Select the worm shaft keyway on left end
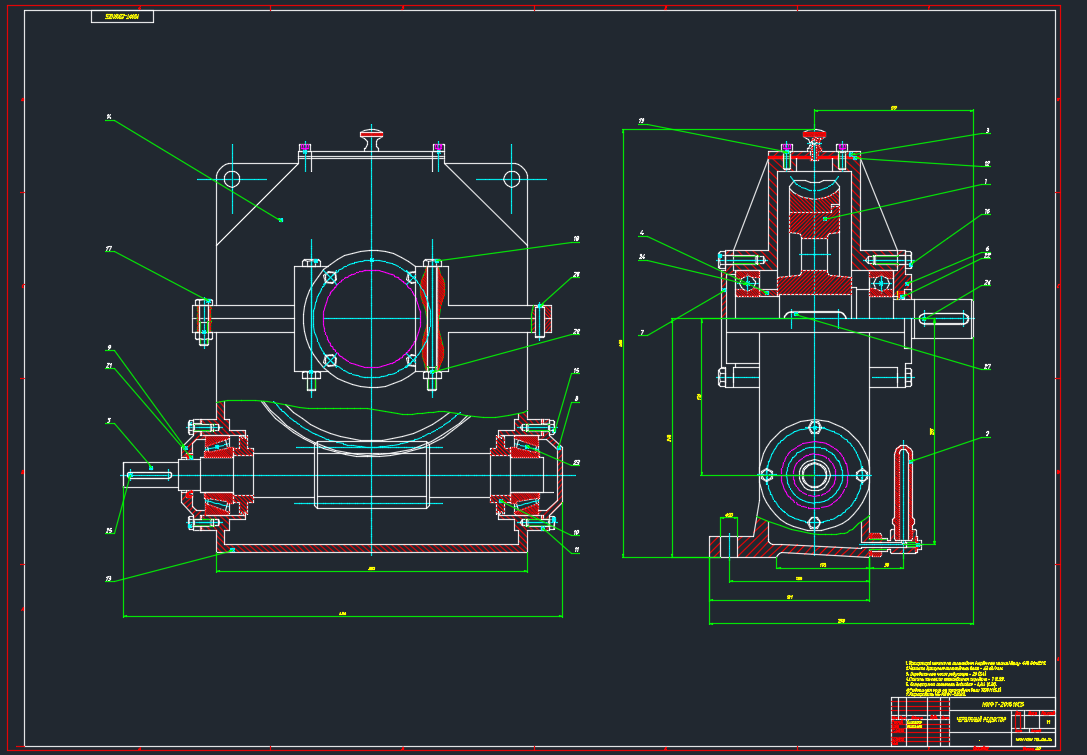This screenshot has width=1087, height=755. (150, 475)
